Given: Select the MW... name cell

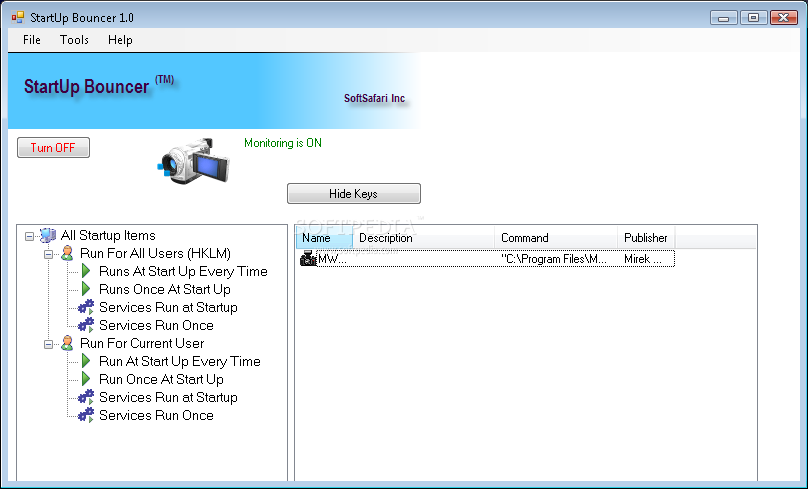Looking at the screenshot, I should point(332,259).
